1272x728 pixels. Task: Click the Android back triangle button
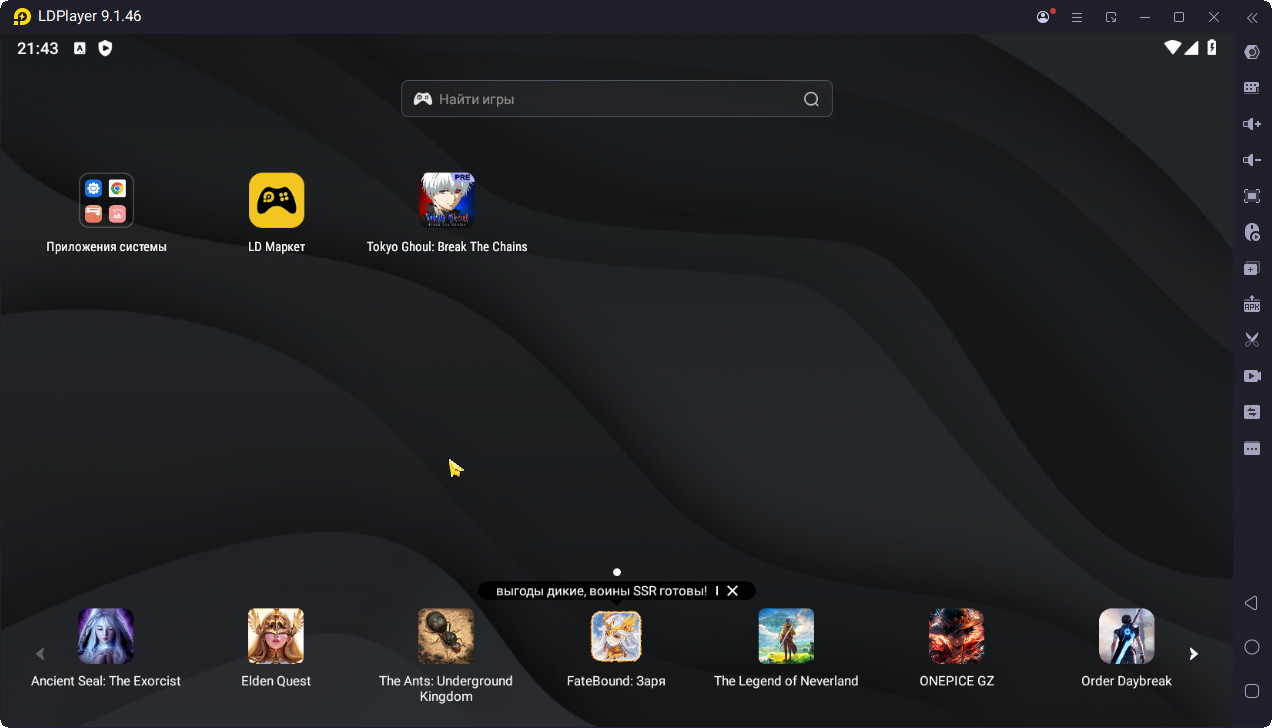pos(1251,603)
